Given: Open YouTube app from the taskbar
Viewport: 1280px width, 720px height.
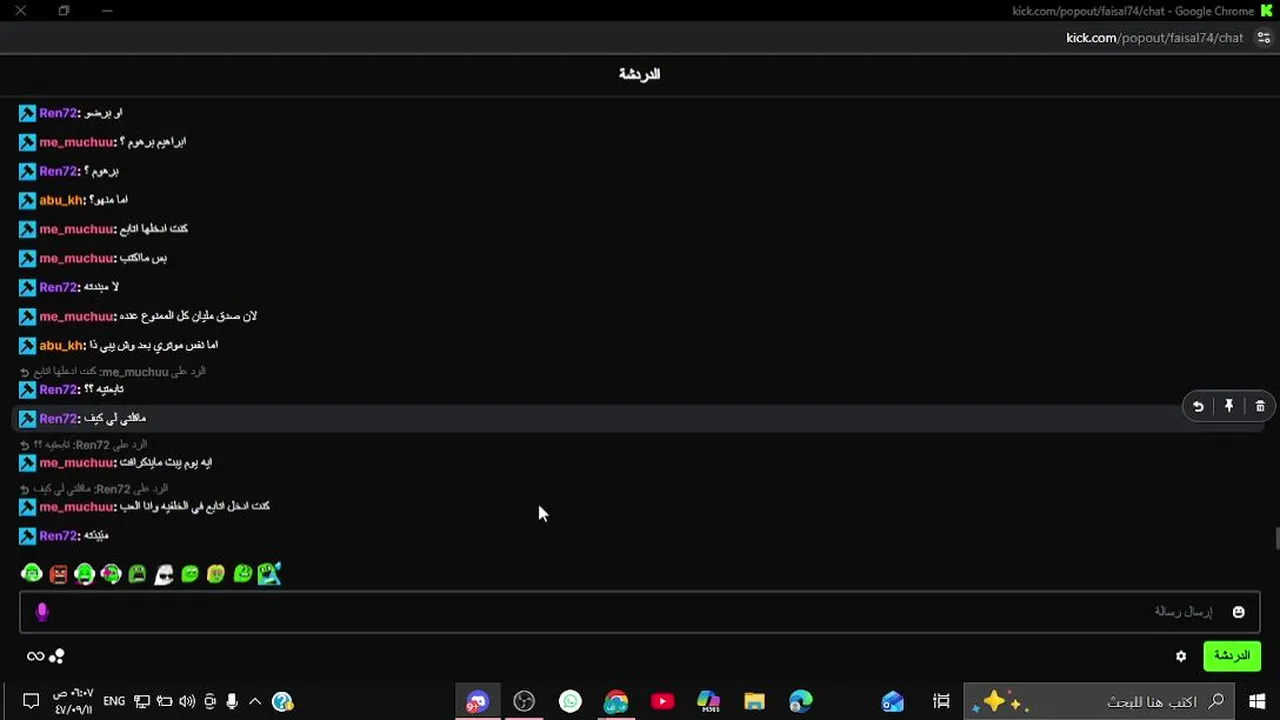Looking at the screenshot, I should tap(662, 701).
